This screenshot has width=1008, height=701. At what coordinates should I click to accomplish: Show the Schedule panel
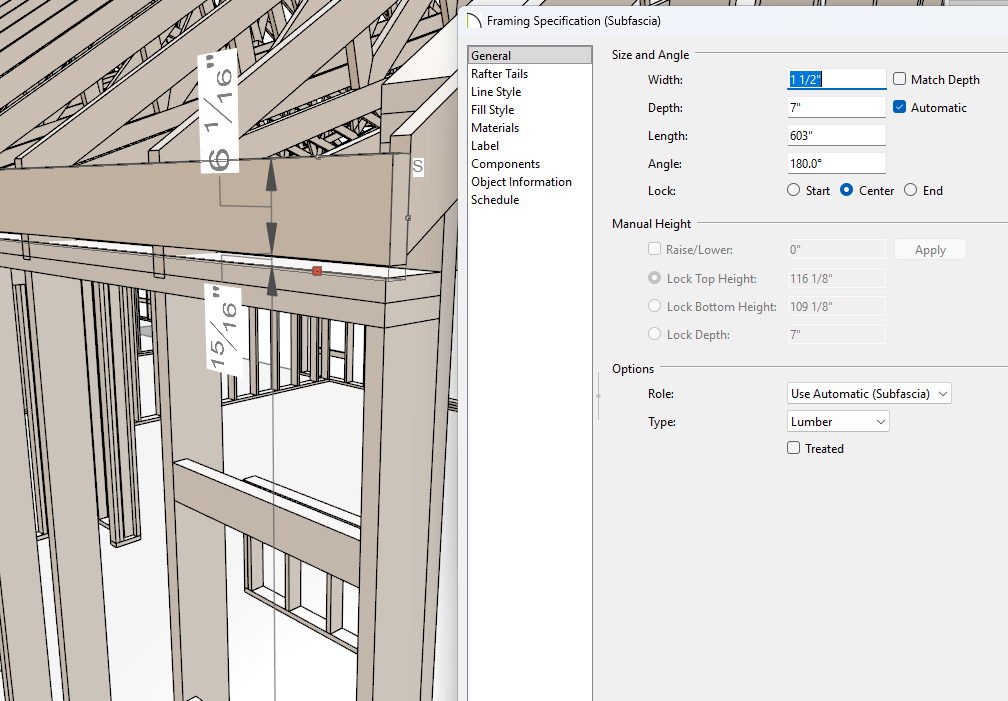click(495, 200)
